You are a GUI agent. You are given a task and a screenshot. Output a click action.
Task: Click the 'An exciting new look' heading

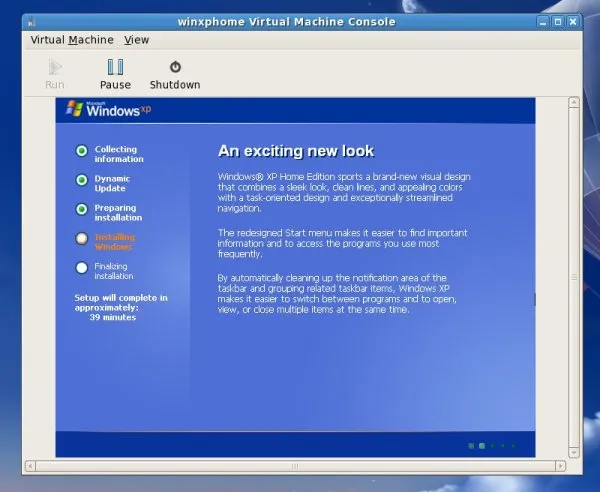point(296,151)
